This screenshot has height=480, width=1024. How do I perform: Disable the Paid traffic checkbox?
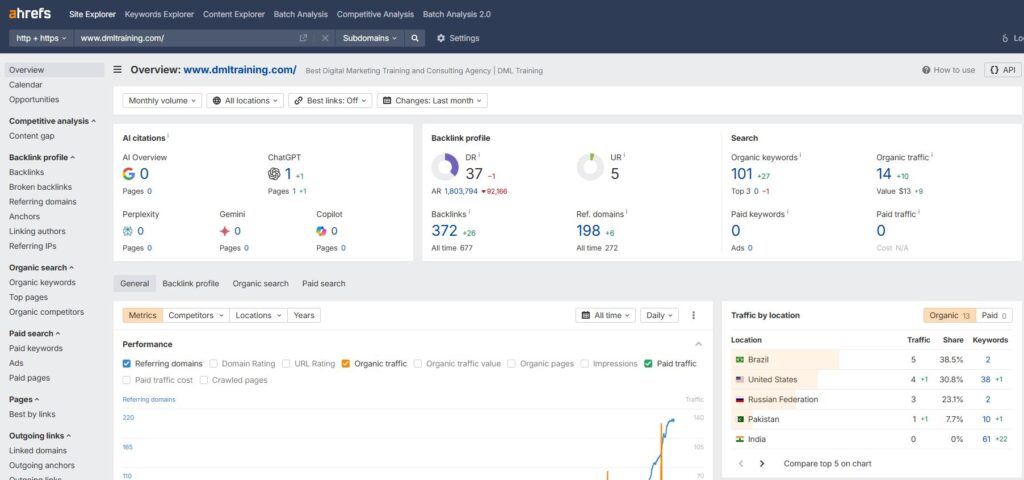point(649,364)
